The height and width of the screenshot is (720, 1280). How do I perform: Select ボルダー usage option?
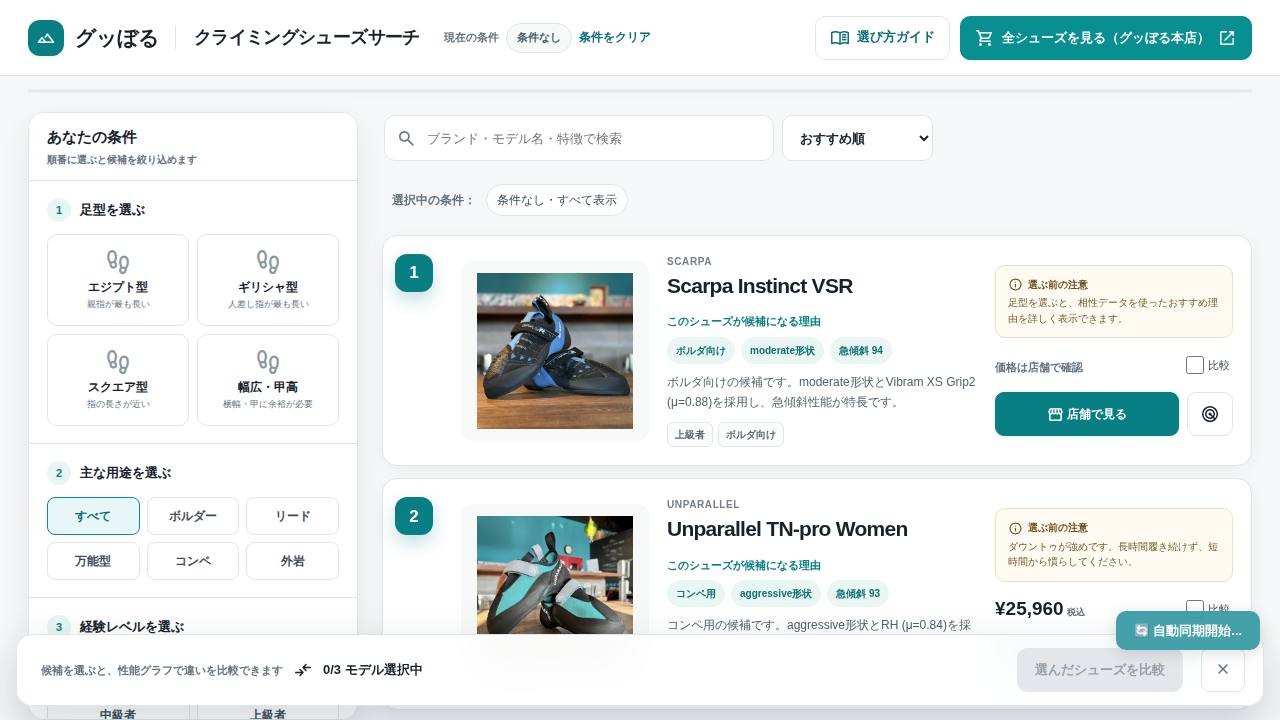193,516
